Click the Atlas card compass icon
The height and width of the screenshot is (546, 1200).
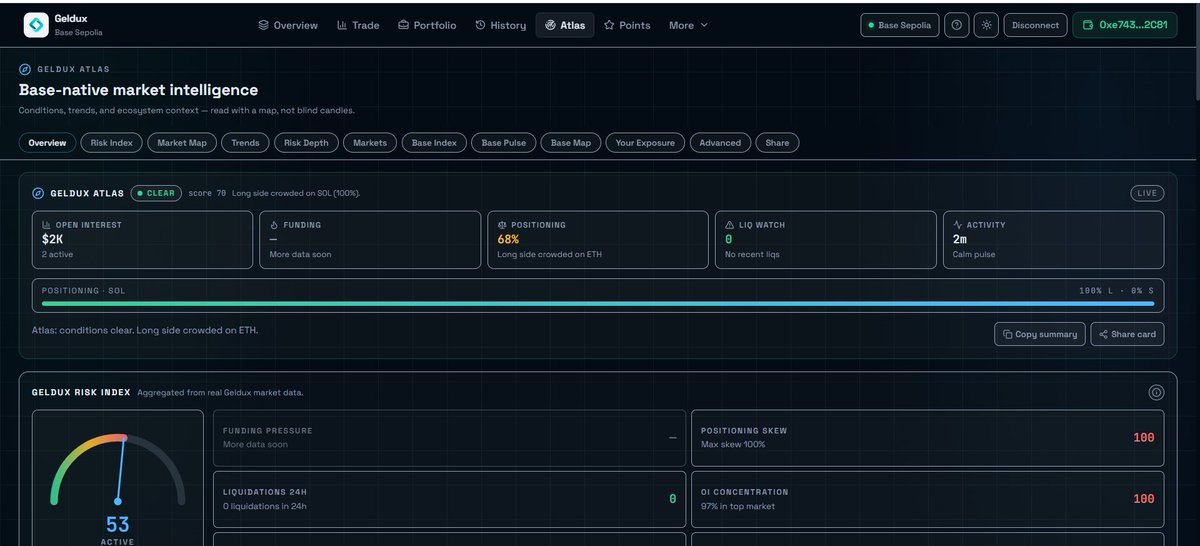pos(38,193)
